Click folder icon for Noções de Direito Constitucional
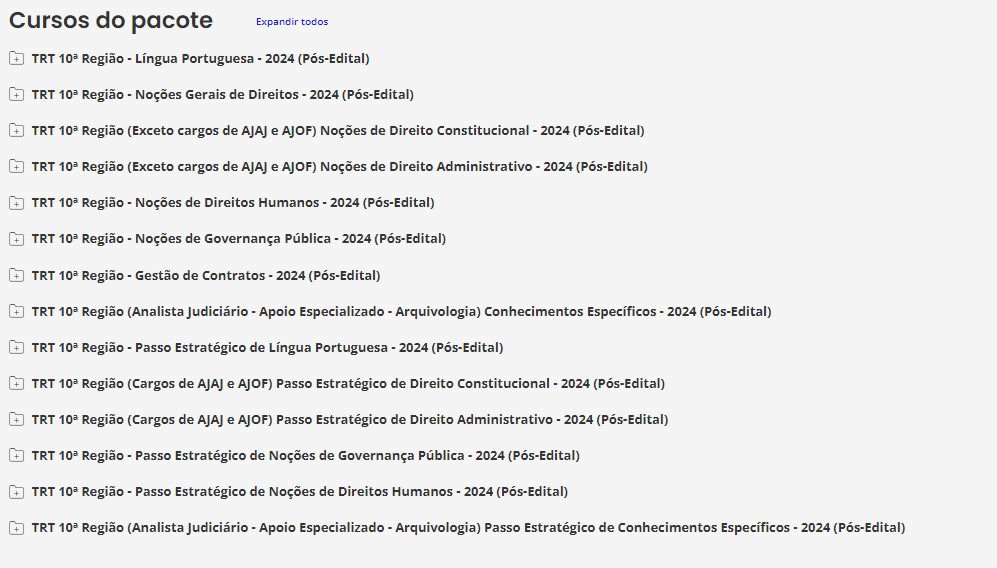 point(16,131)
